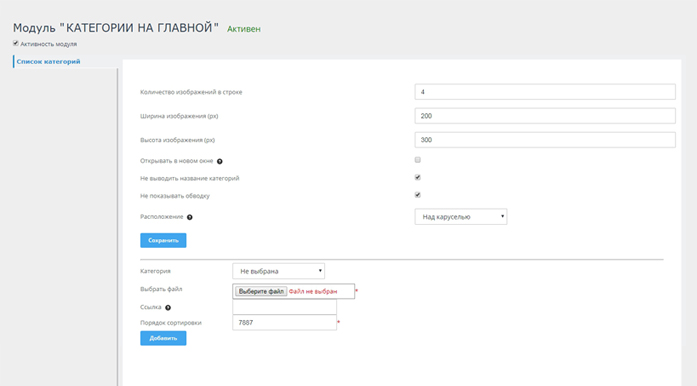Screen dimensions: 697x386
Task: Focus Количество изображений в строке field
Action: [x=545, y=92]
